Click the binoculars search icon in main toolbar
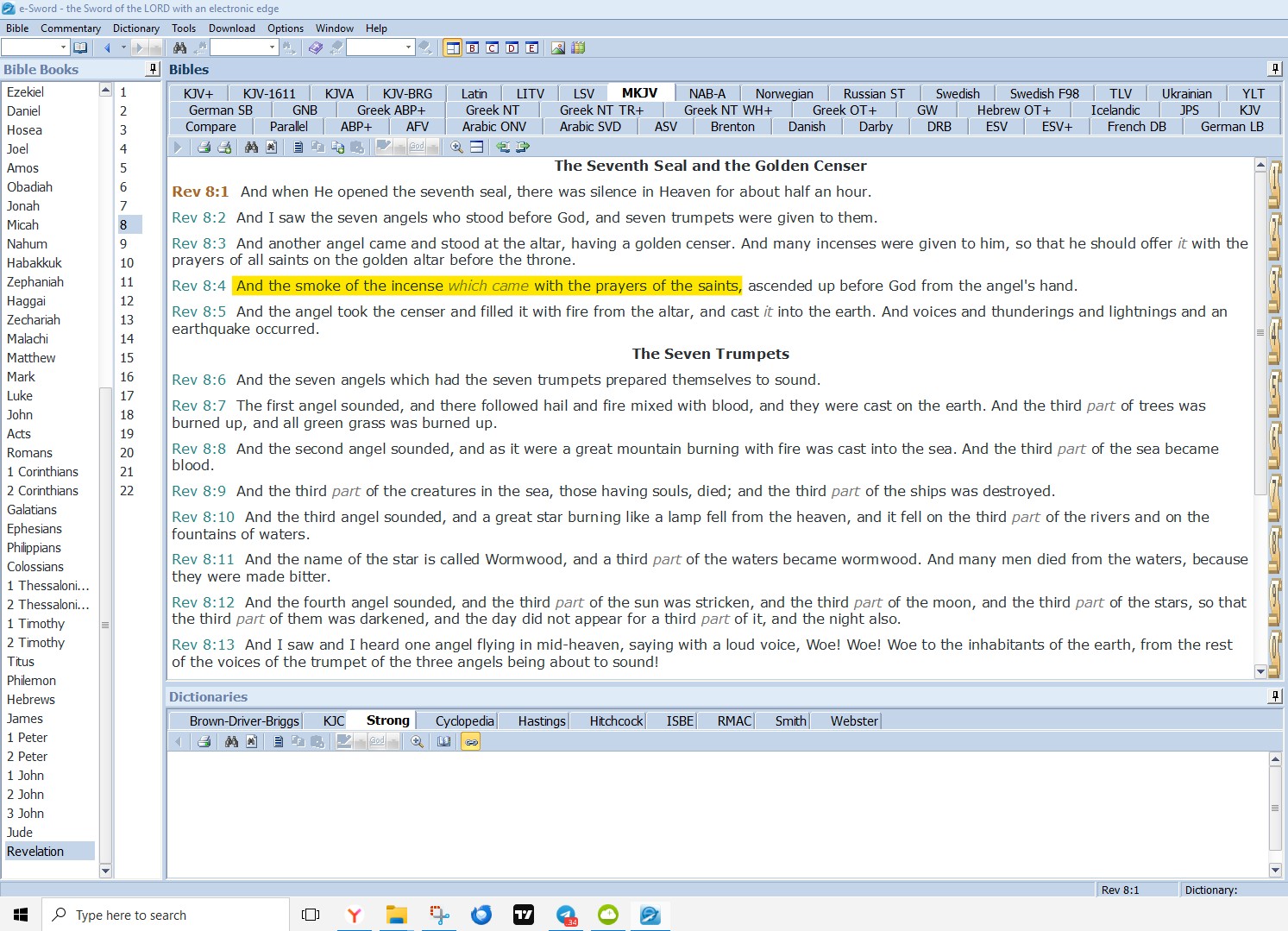1288x931 pixels. pyautogui.click(x=180, y=47)
